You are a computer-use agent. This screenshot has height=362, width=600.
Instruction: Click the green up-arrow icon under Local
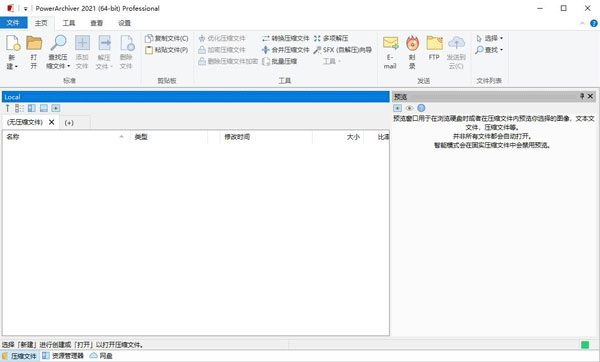tap(7, 108)
